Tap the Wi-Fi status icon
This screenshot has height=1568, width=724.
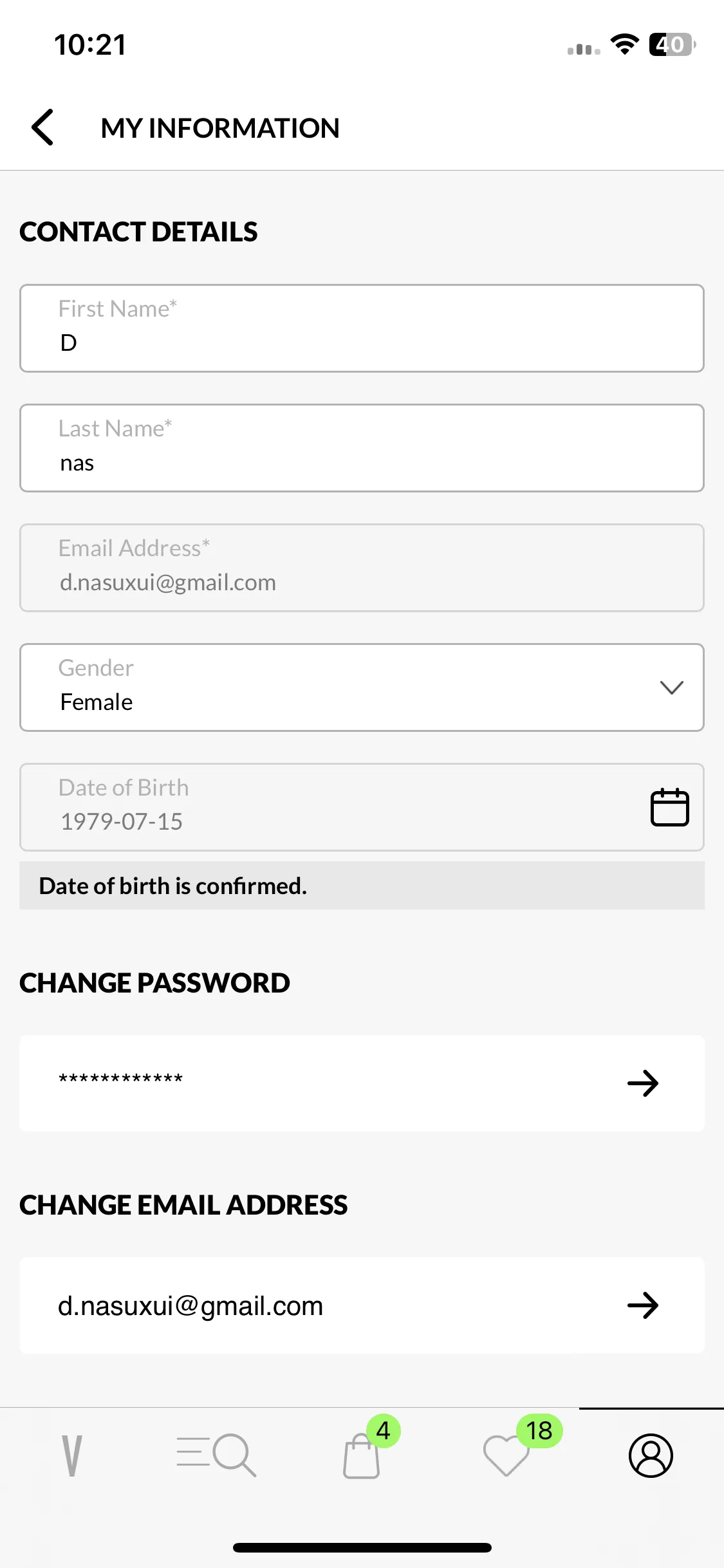click(x=624, y=44)
